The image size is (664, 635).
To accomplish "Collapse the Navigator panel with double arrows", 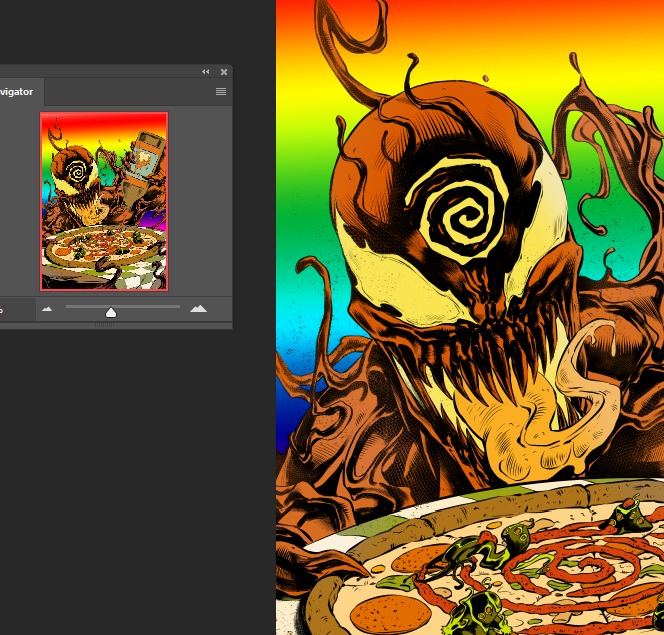I will tap(206, 72).
